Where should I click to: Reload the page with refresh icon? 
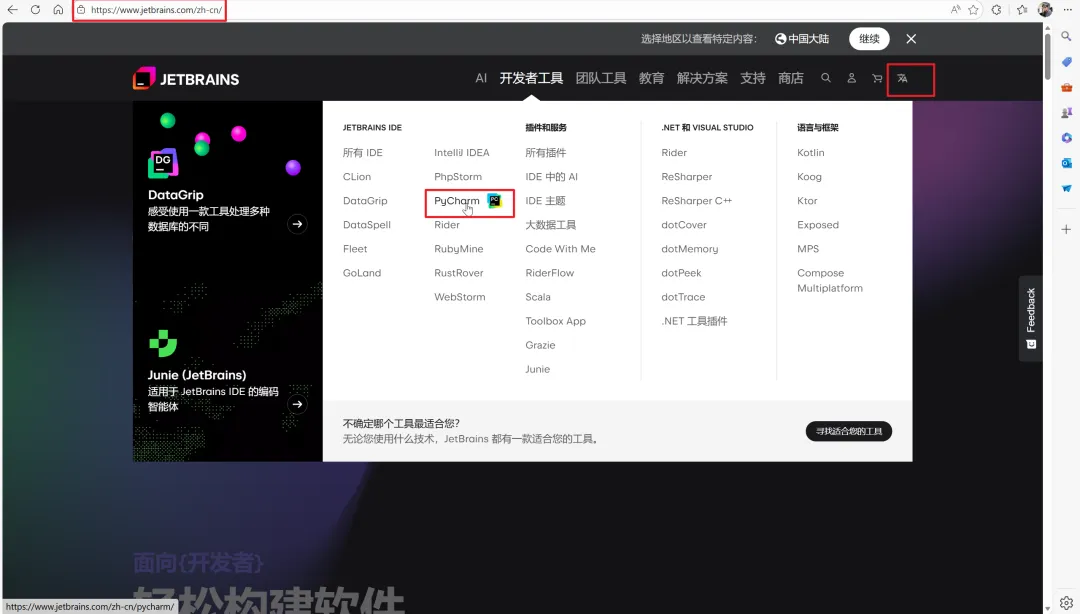tap(35, 10)
